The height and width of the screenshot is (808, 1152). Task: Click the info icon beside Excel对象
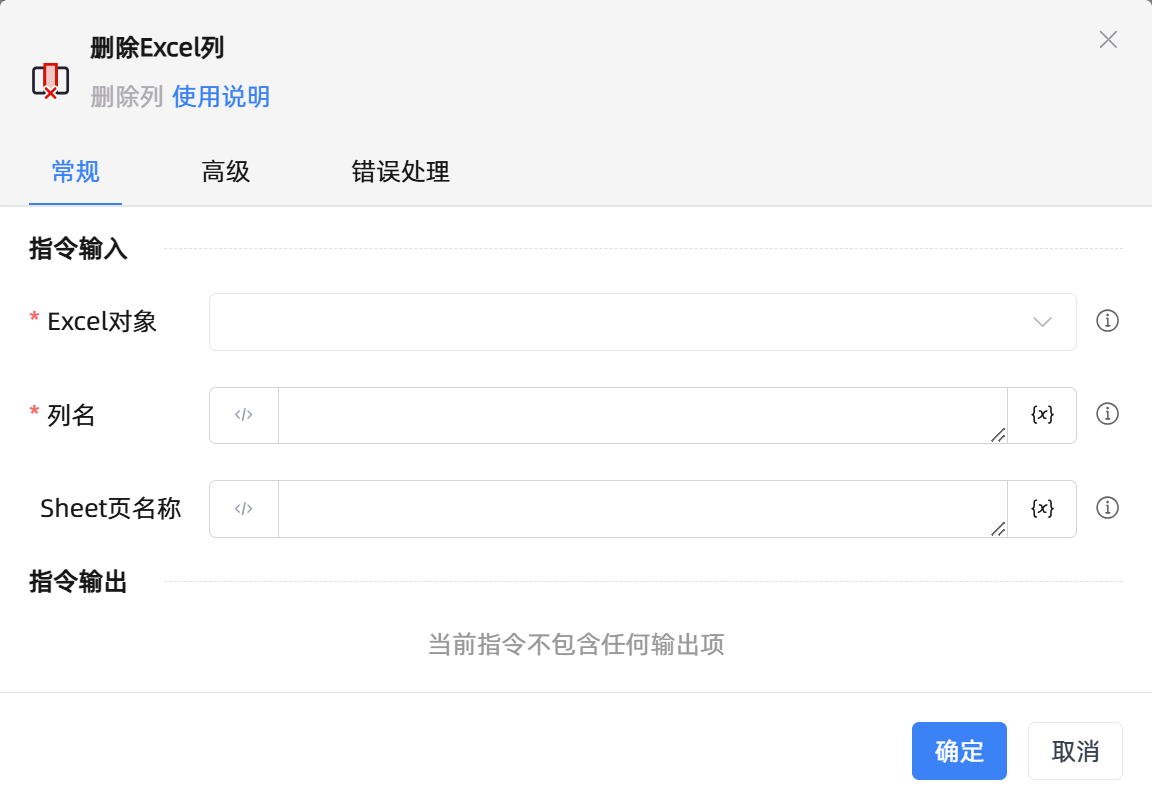coord(1107,321)
